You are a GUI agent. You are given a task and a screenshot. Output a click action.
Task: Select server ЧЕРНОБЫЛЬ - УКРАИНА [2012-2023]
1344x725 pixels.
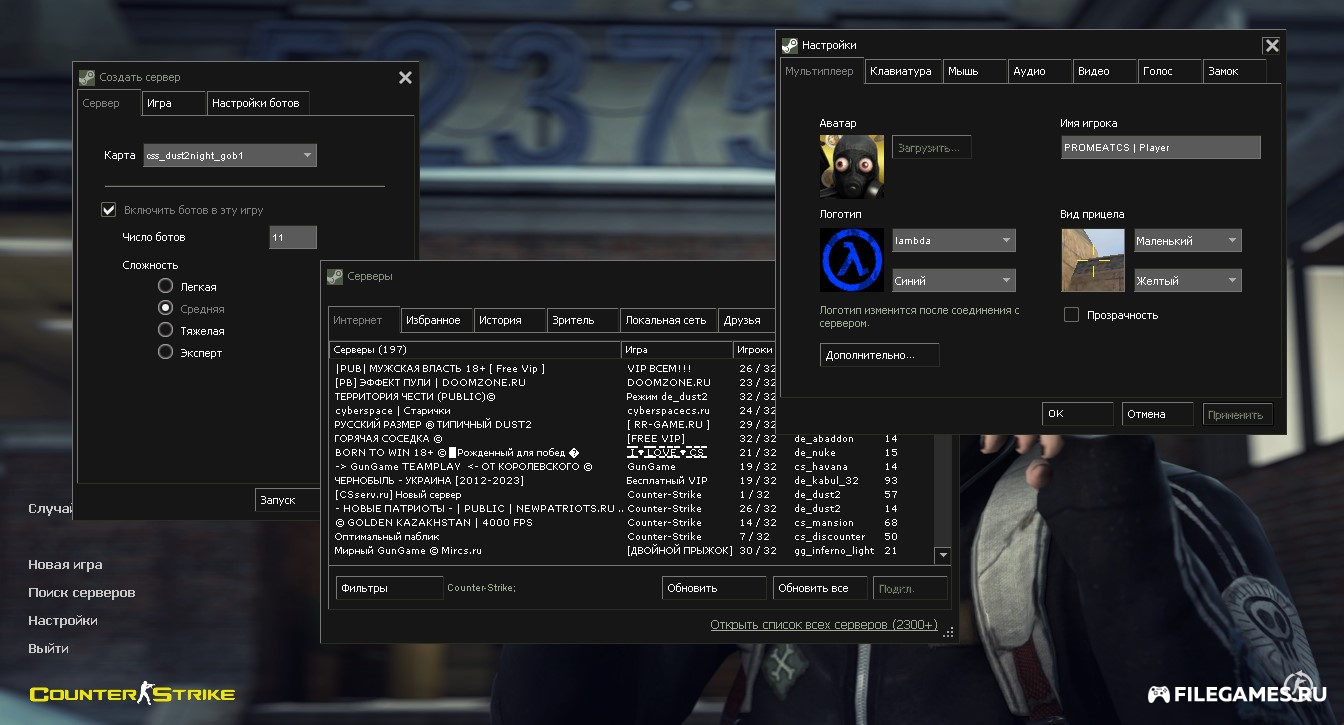click(630, 480)
